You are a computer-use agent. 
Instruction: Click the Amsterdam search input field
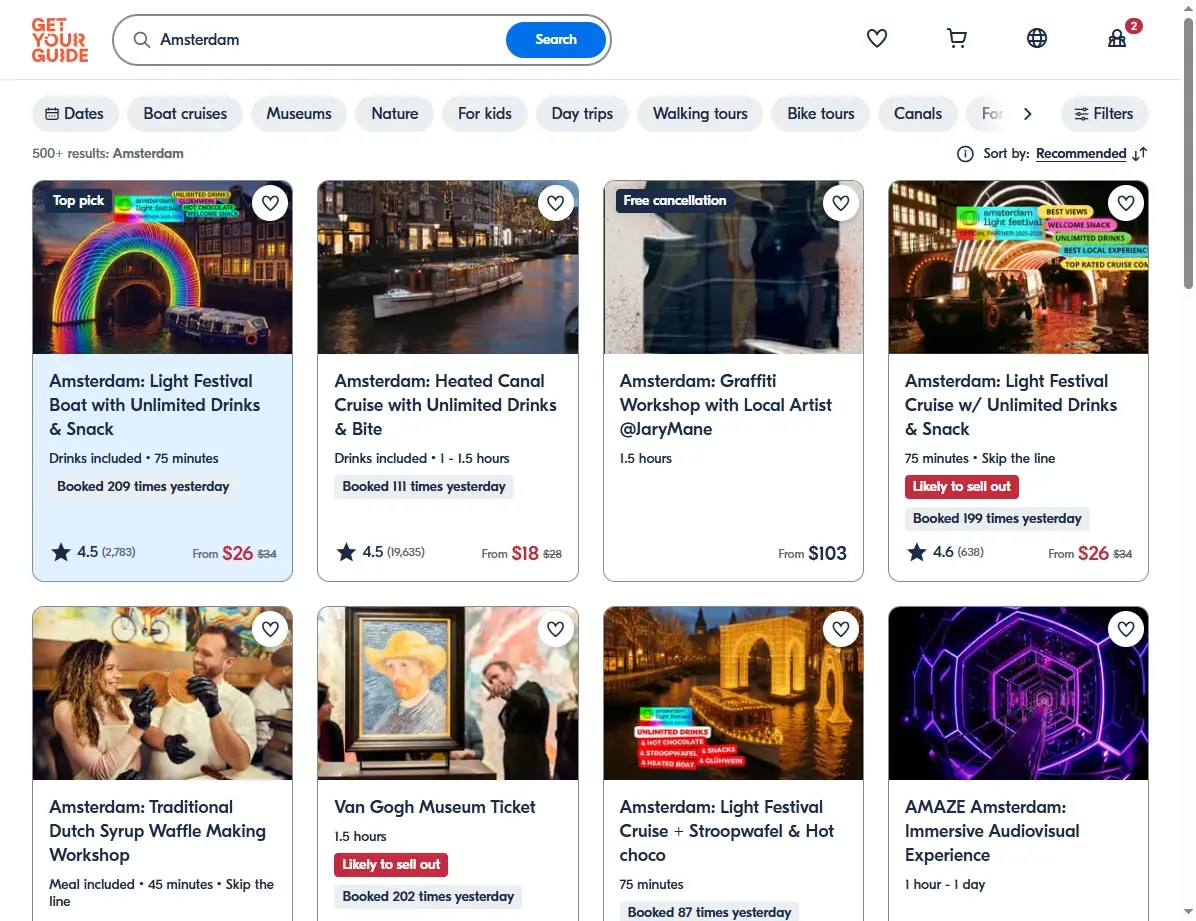pos(328,40)
